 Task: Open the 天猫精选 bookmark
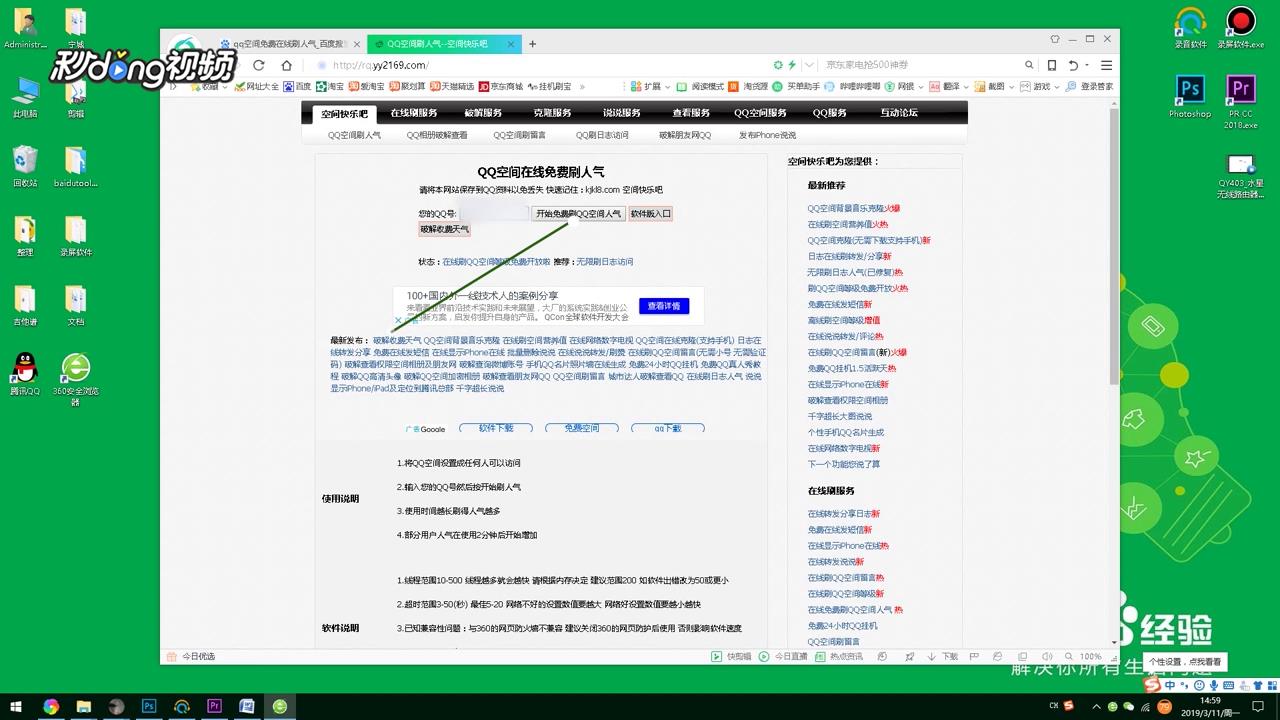point(451,87)
